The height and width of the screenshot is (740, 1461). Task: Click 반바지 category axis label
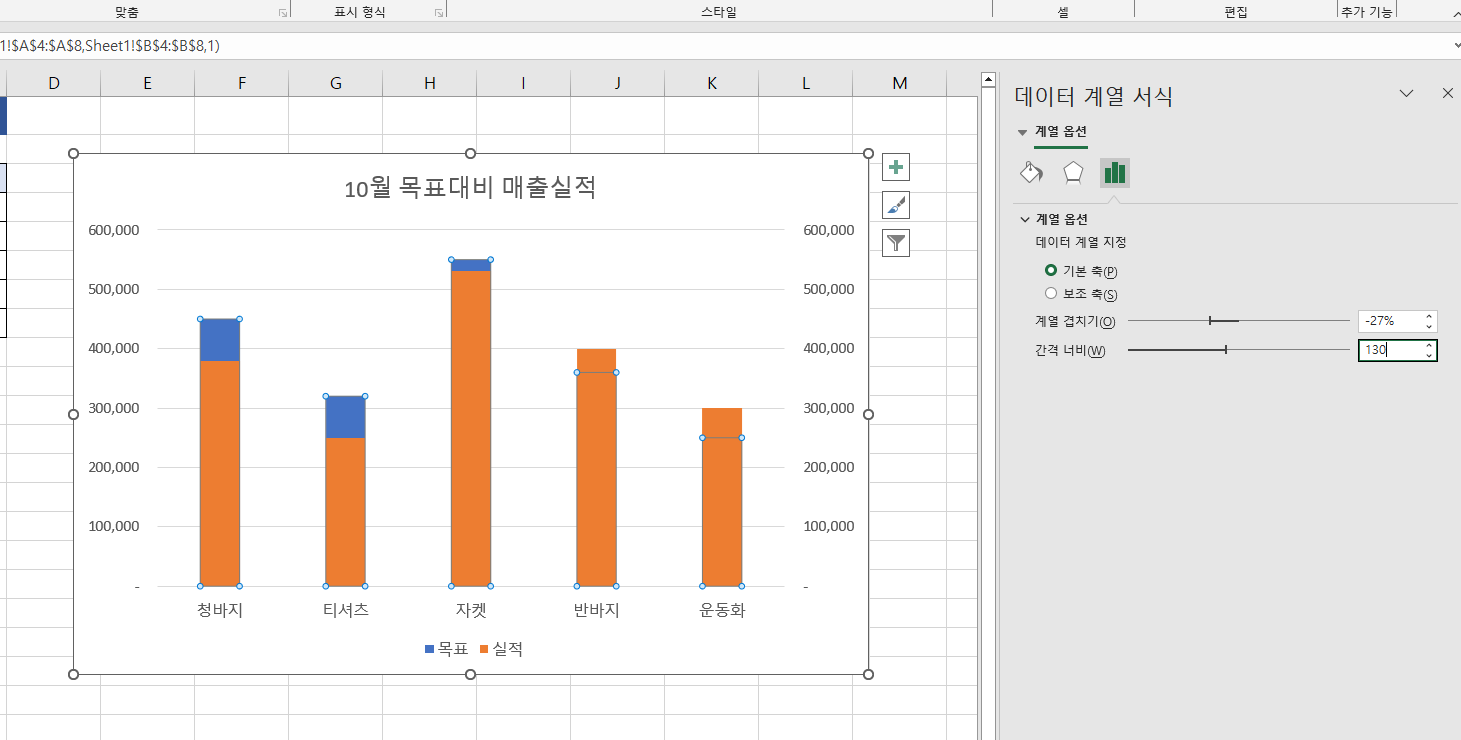pyautogui.click(x=596, y=610)
